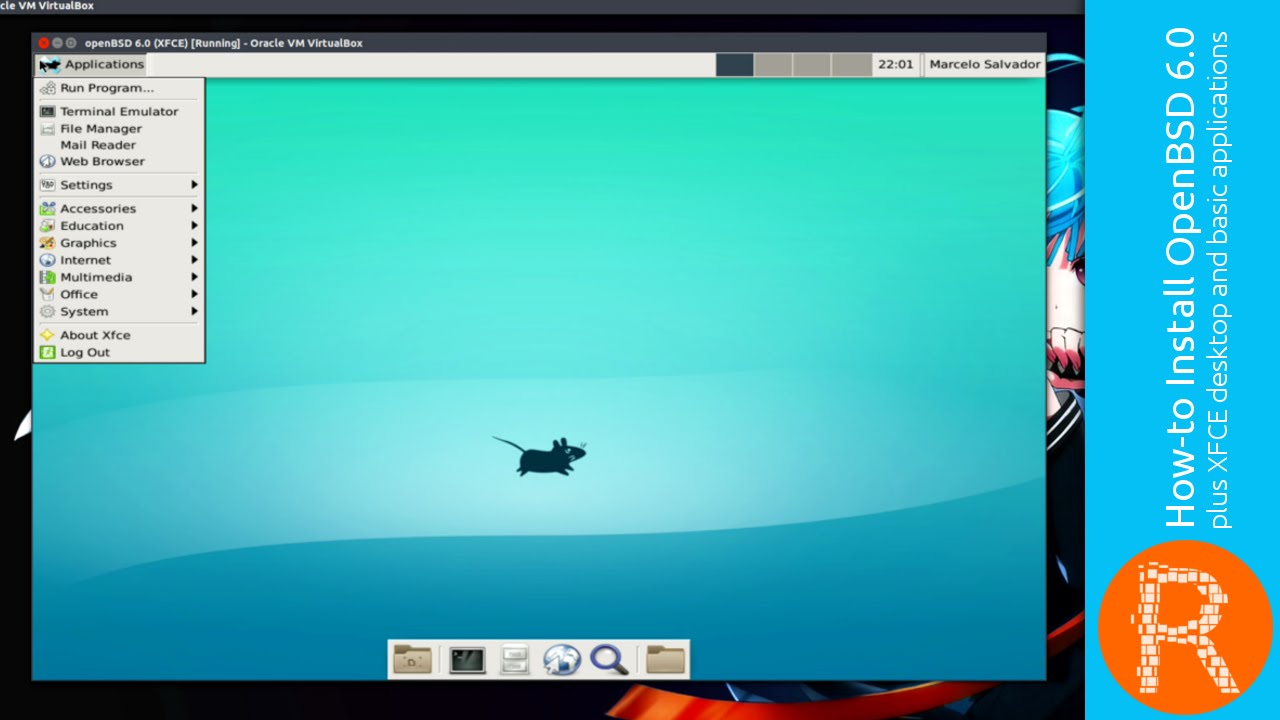Select Terminal Emulator in the menu
The image size is (1280, 720).
[x=119, y=112]
